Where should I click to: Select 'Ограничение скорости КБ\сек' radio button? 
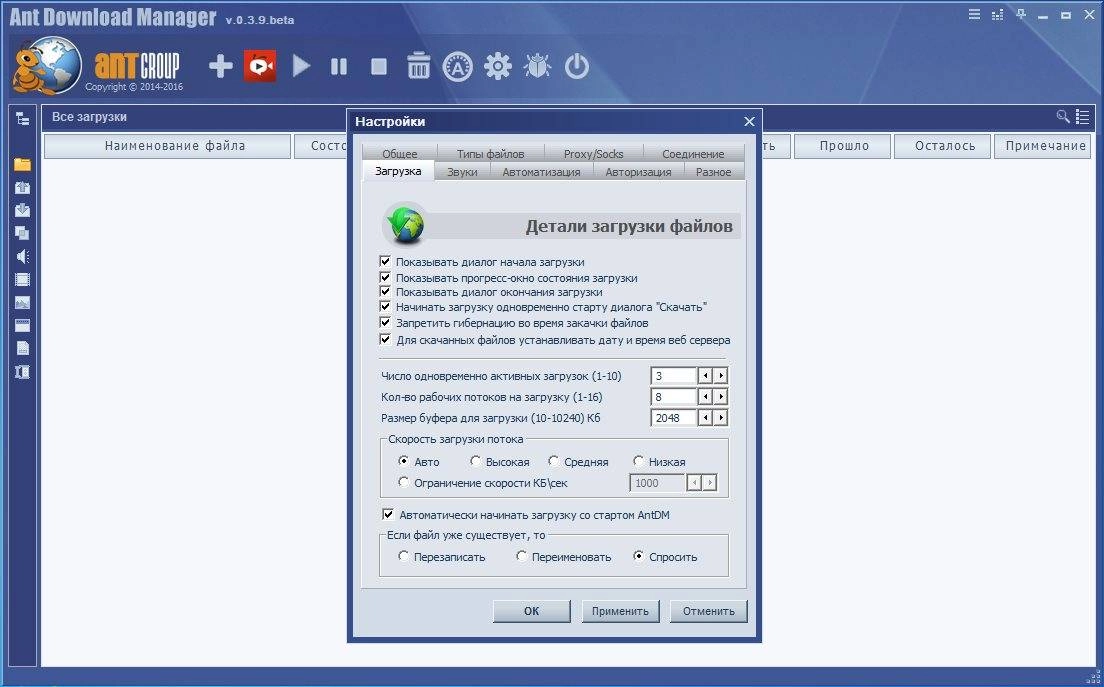click(x=403, y=482)
